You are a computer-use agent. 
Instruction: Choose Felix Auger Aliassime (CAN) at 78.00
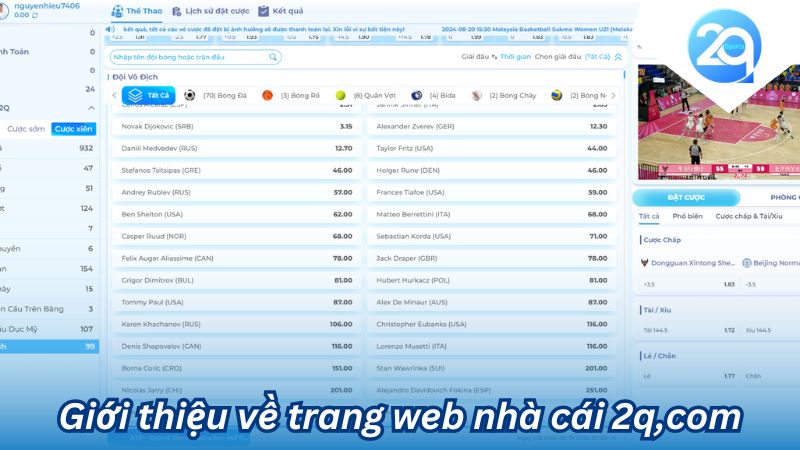click(237, 258)
